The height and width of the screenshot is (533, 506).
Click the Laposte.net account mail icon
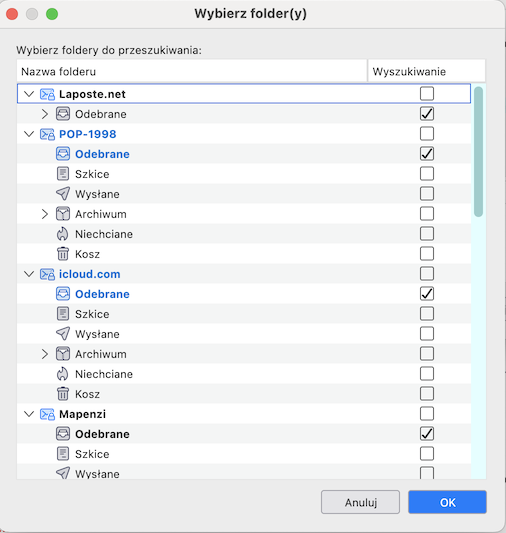tap(47, 94)
